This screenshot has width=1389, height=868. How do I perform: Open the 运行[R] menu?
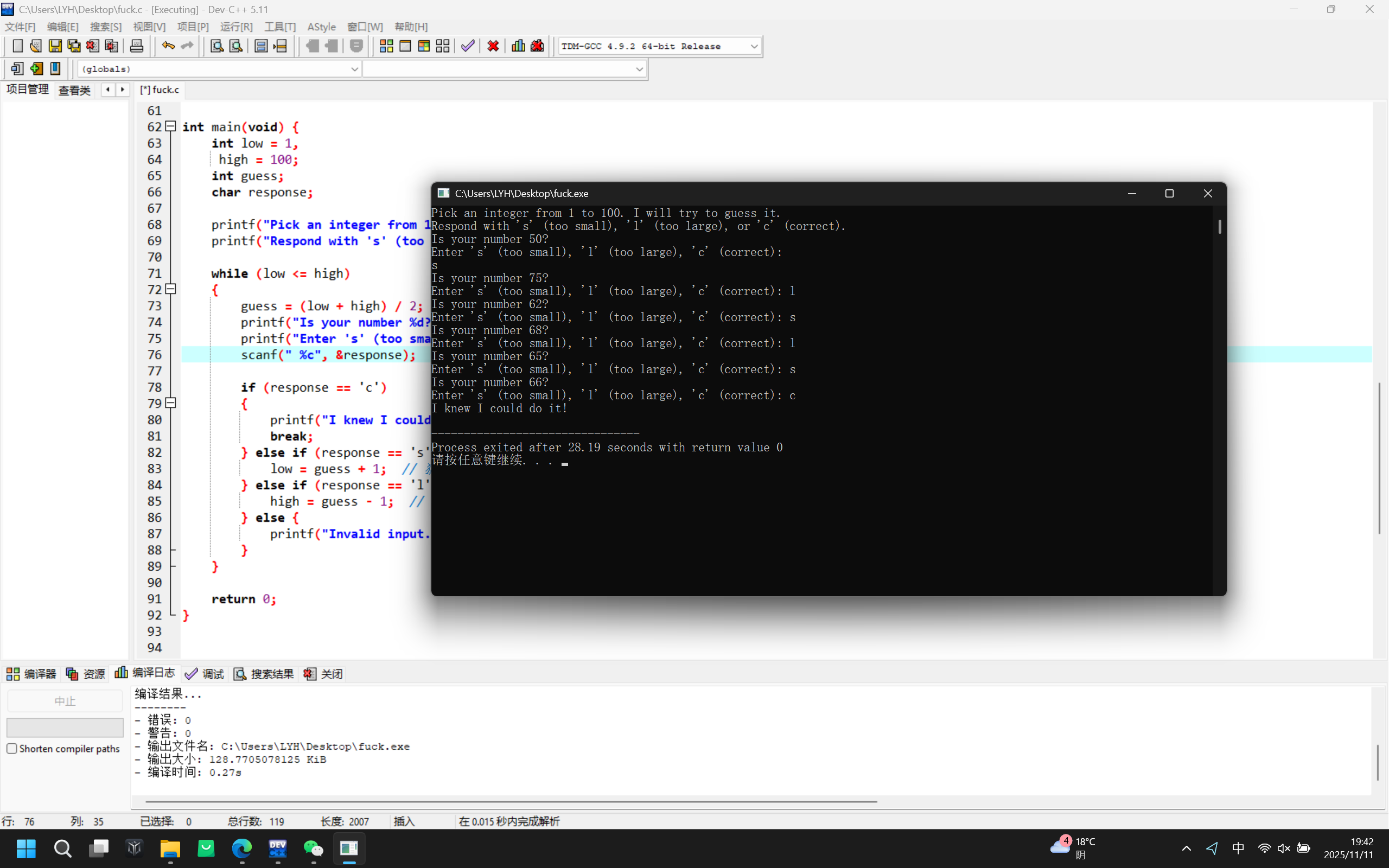(236, 27)
